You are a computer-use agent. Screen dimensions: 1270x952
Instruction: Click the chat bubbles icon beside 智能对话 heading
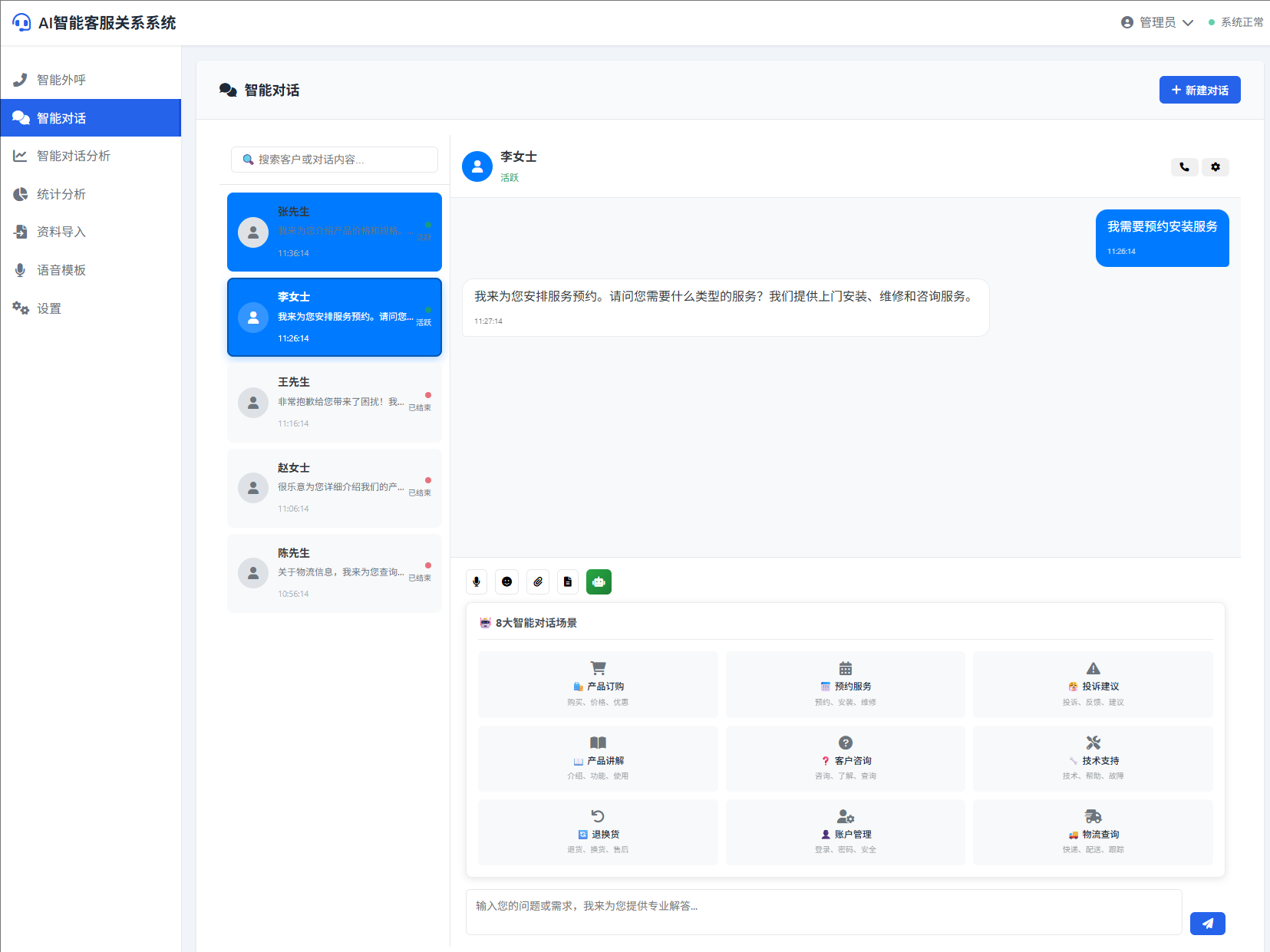coord(228,90)
